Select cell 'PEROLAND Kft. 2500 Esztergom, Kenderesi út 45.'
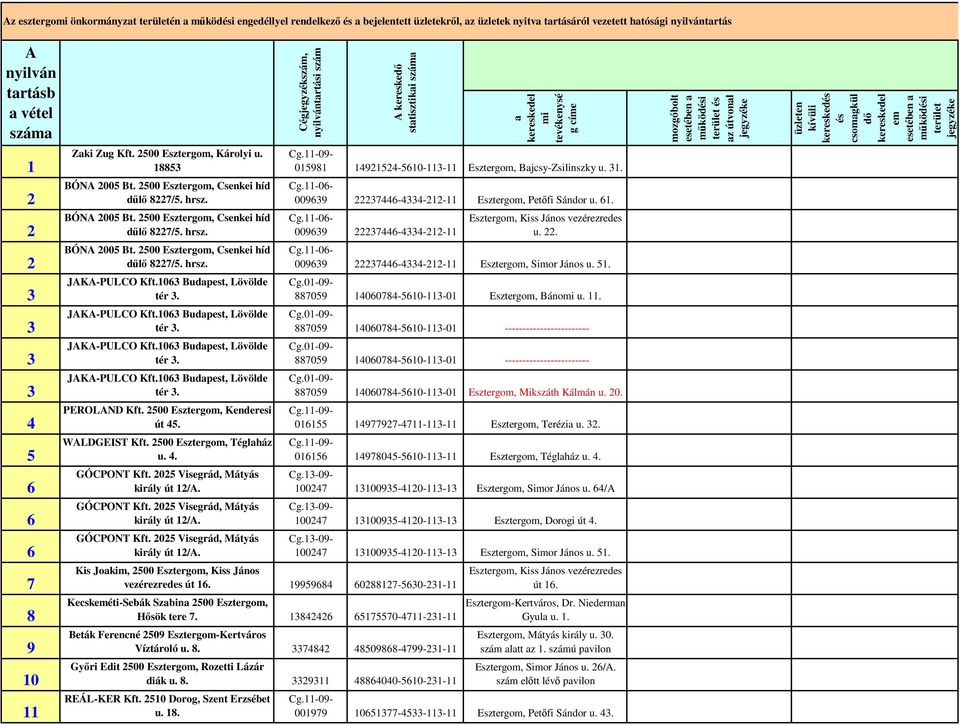Viewport: 960px width, 725px height. (x=167, y=418)
